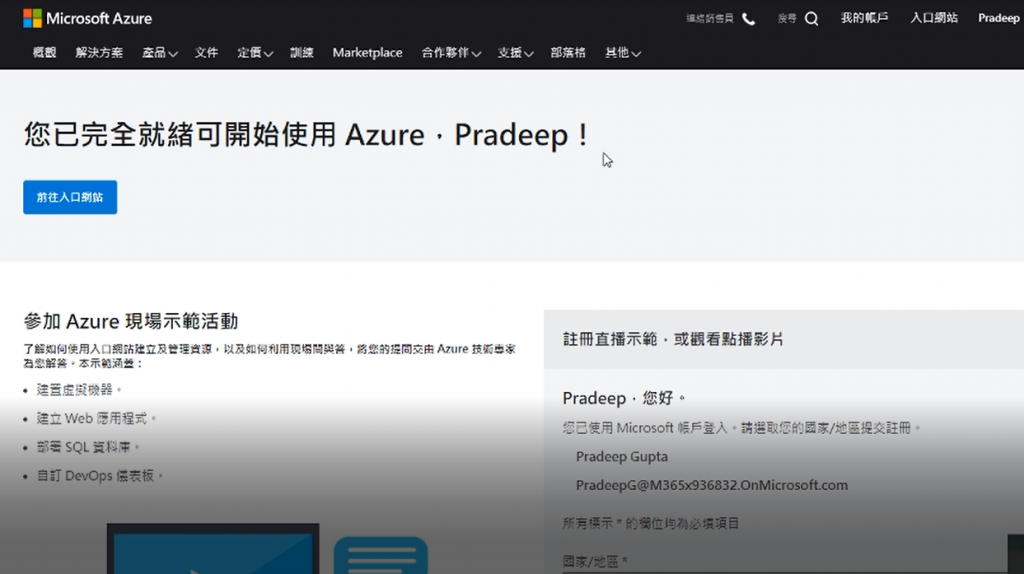Click the Microsoft Azure logo
1024x574 pixels.
tap(88, 18)
